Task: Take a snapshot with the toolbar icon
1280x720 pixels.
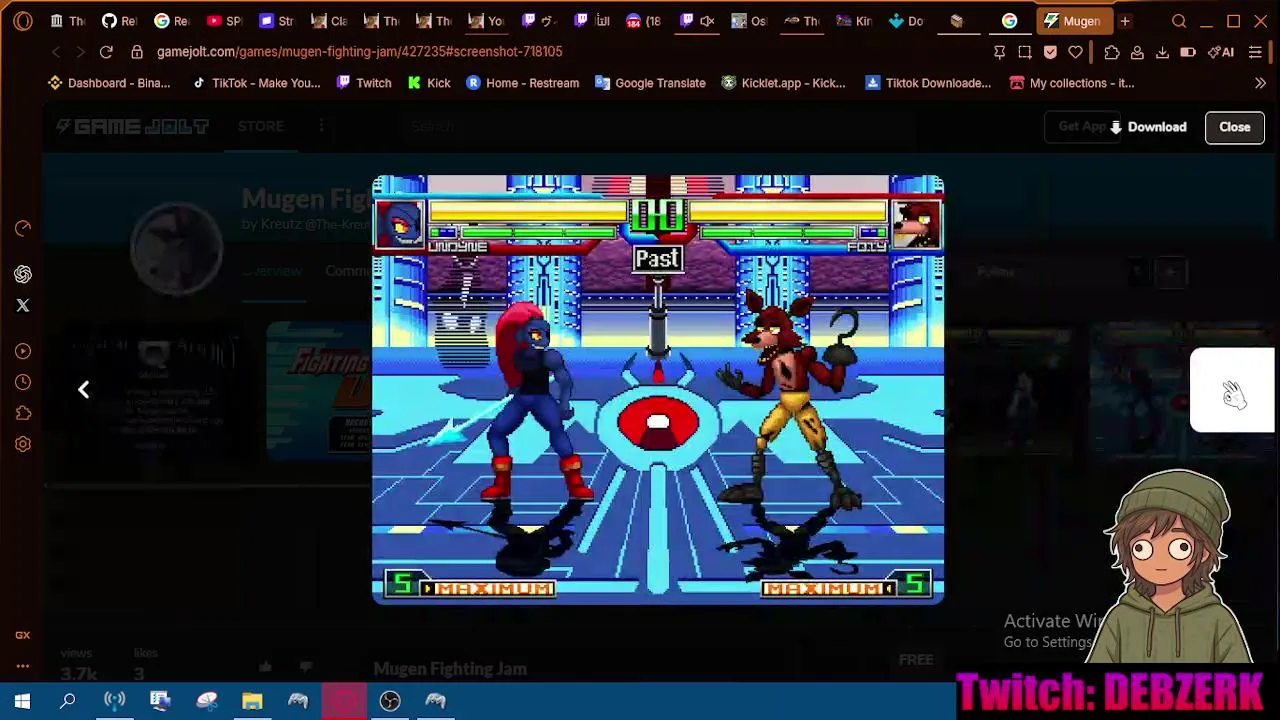Action: click(x=1025, y=52)
